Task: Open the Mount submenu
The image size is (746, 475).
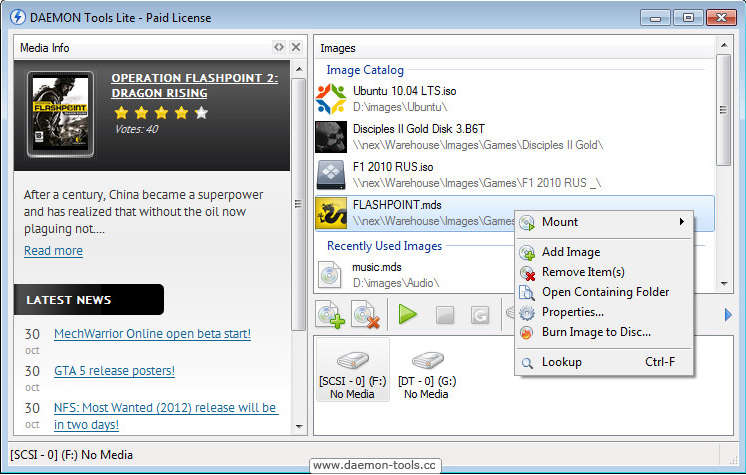Action: tap(603, 222)
